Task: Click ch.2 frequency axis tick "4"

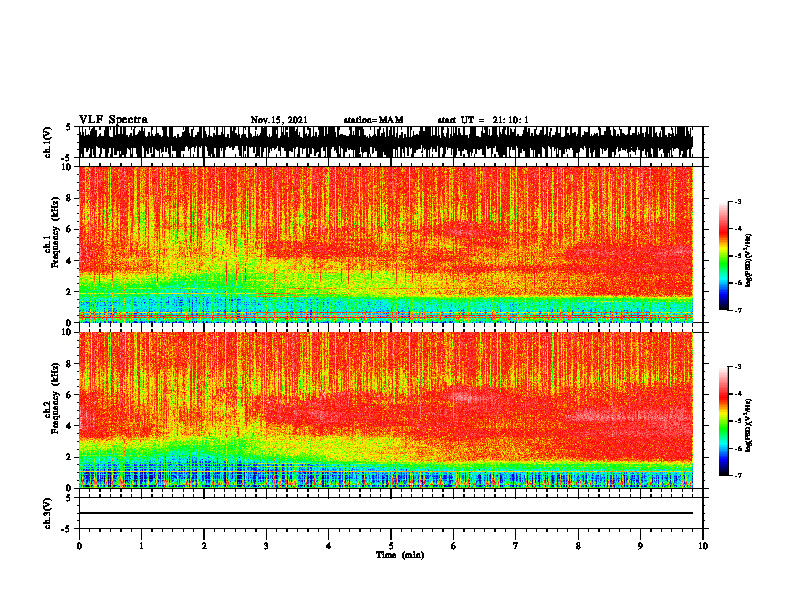Action: [71, 426]
